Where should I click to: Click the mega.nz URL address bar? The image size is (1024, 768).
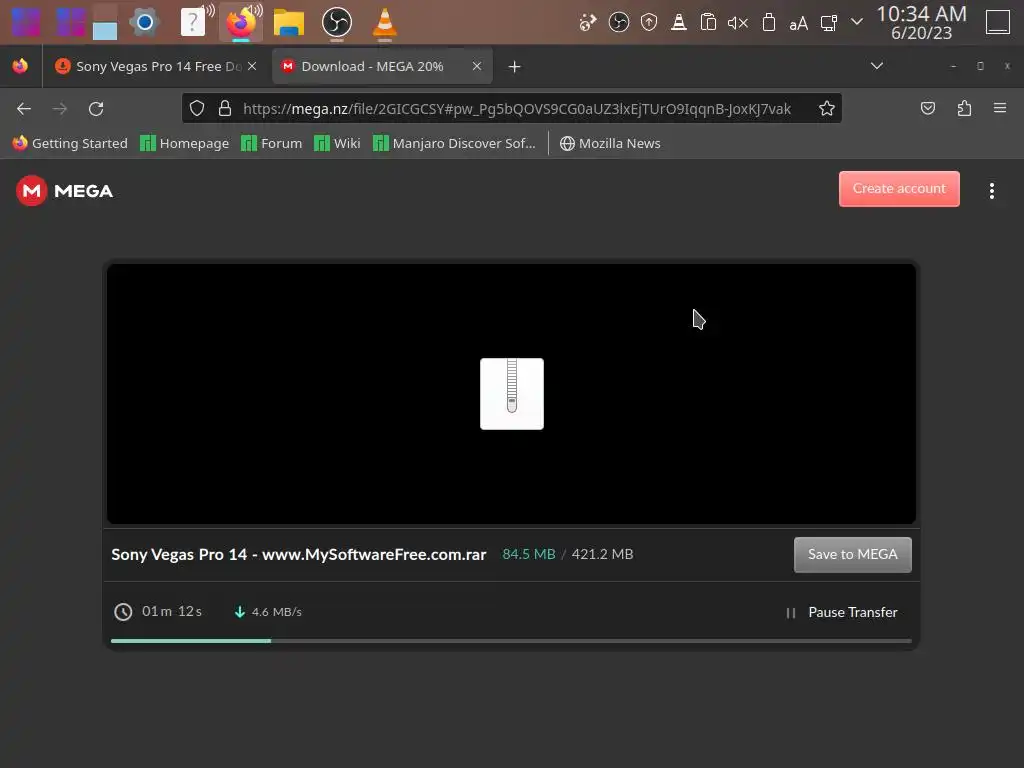click(x=516, y=108)
